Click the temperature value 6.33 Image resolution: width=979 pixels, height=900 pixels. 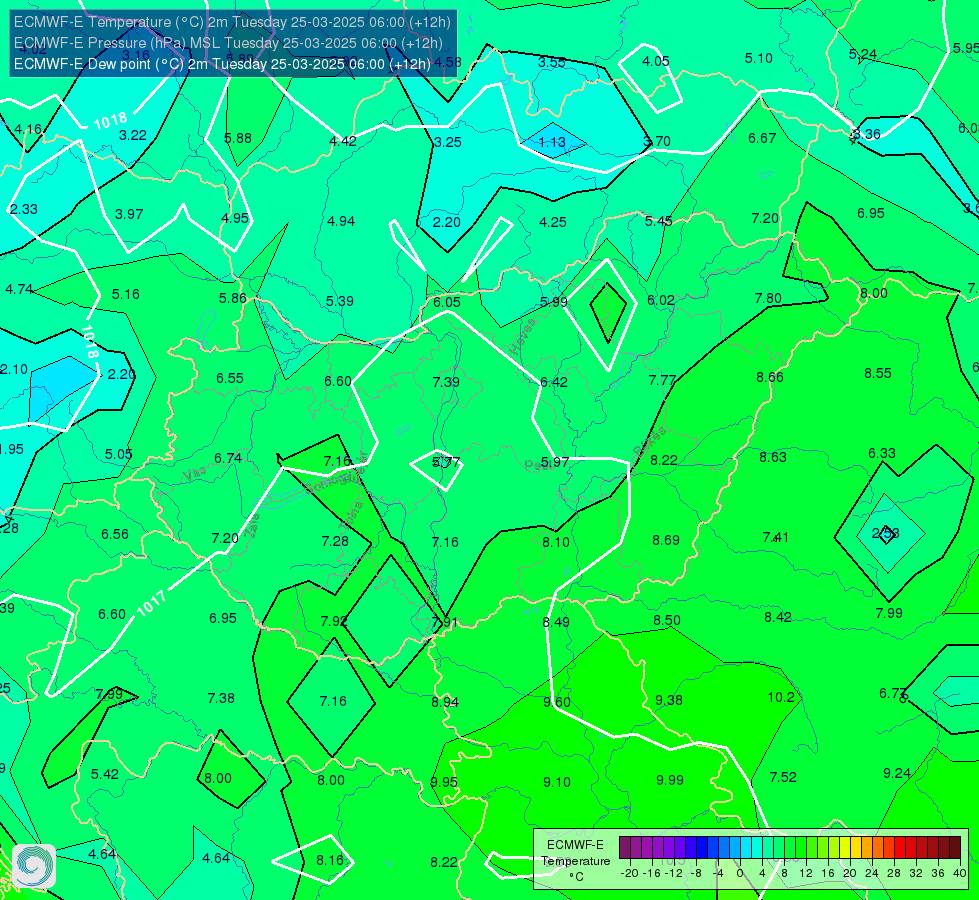[882, 453]
